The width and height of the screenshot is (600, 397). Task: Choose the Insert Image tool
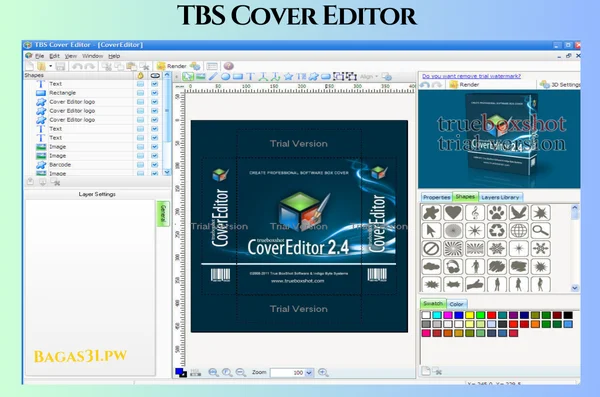pyautogui.click(x=201, y=77)
